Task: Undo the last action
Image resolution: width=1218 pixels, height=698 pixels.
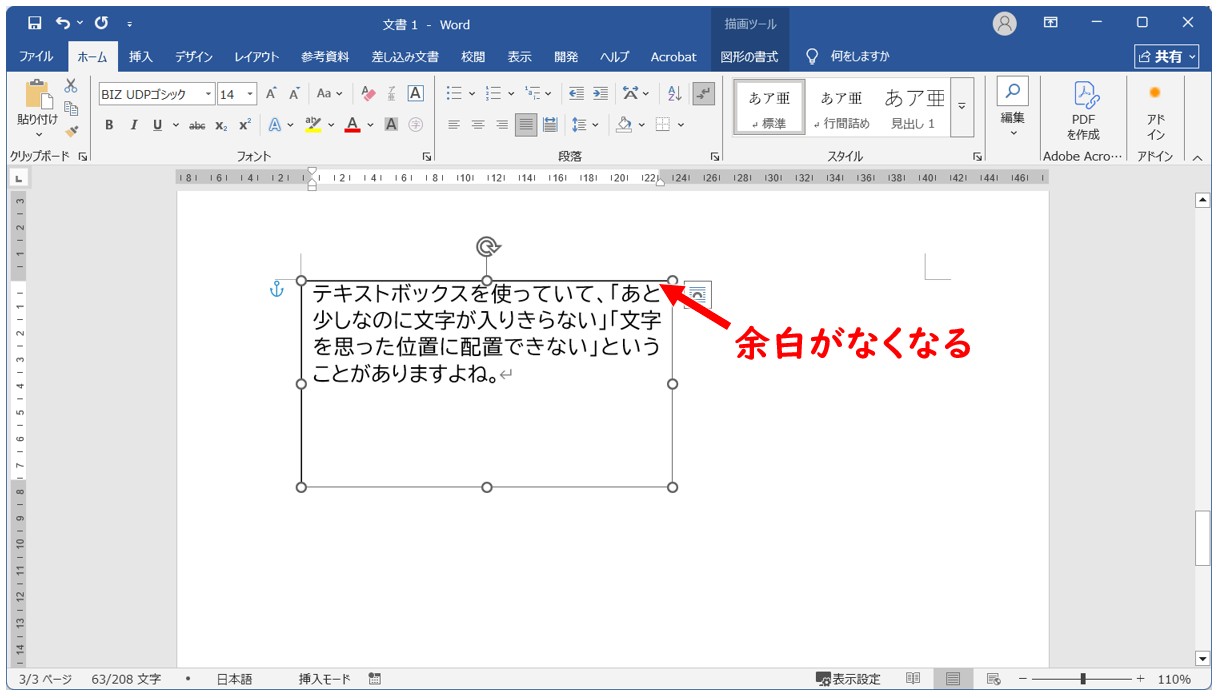Action: [64, 23]
